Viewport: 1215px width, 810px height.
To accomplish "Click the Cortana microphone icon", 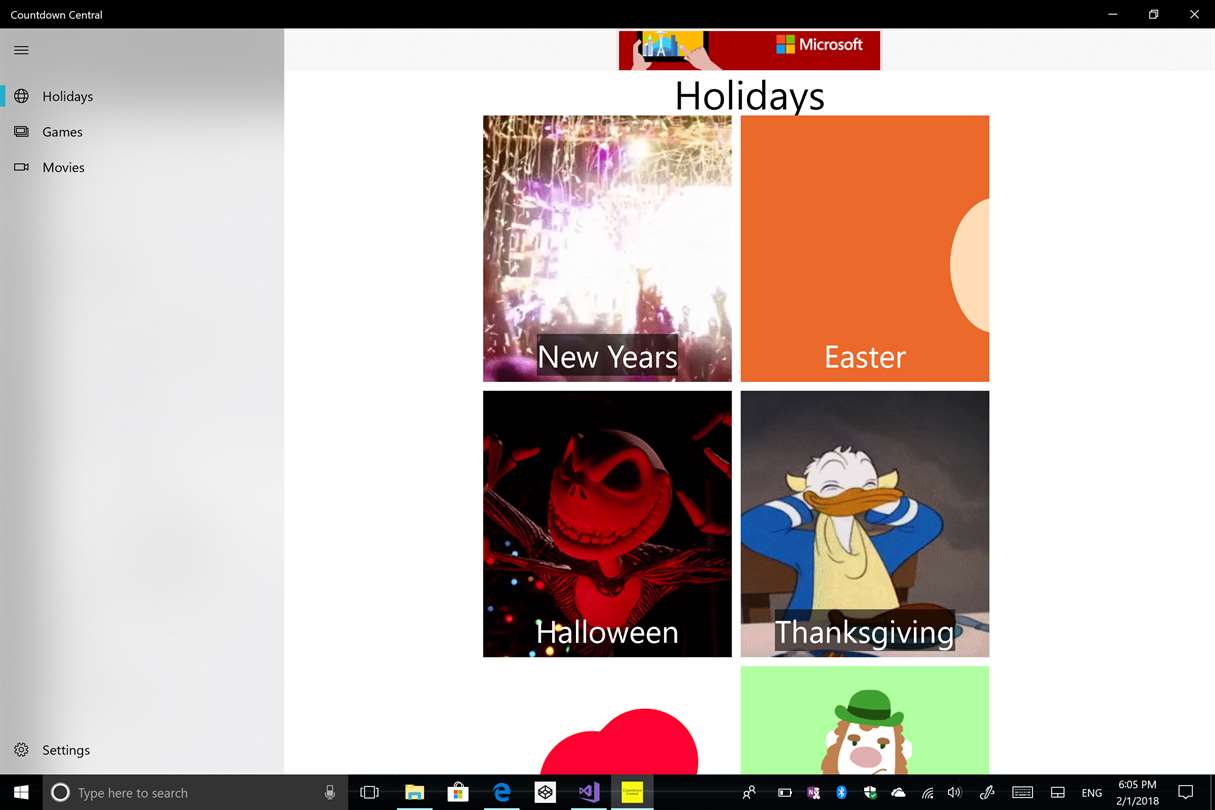I will (330, 792).
